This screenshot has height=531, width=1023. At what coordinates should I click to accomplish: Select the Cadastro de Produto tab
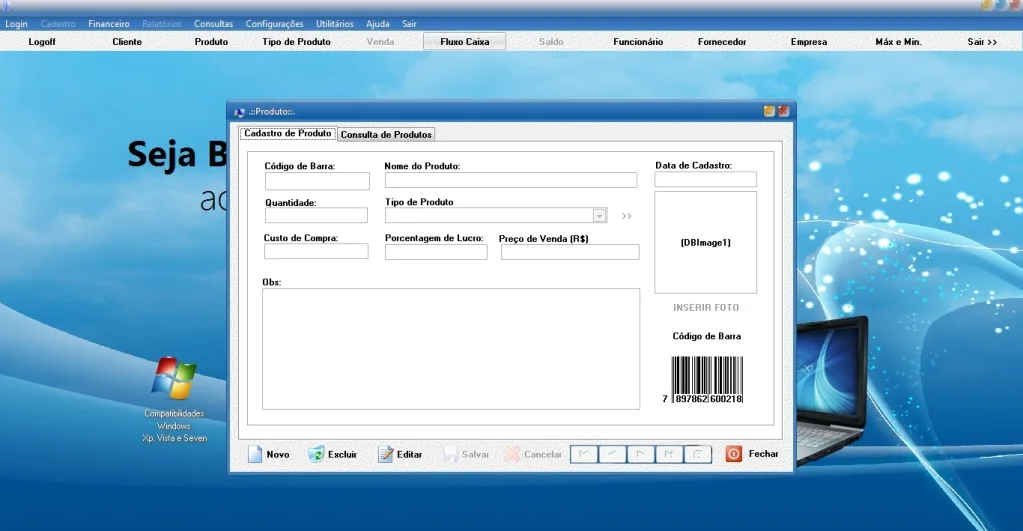click(x=288, y=133)
